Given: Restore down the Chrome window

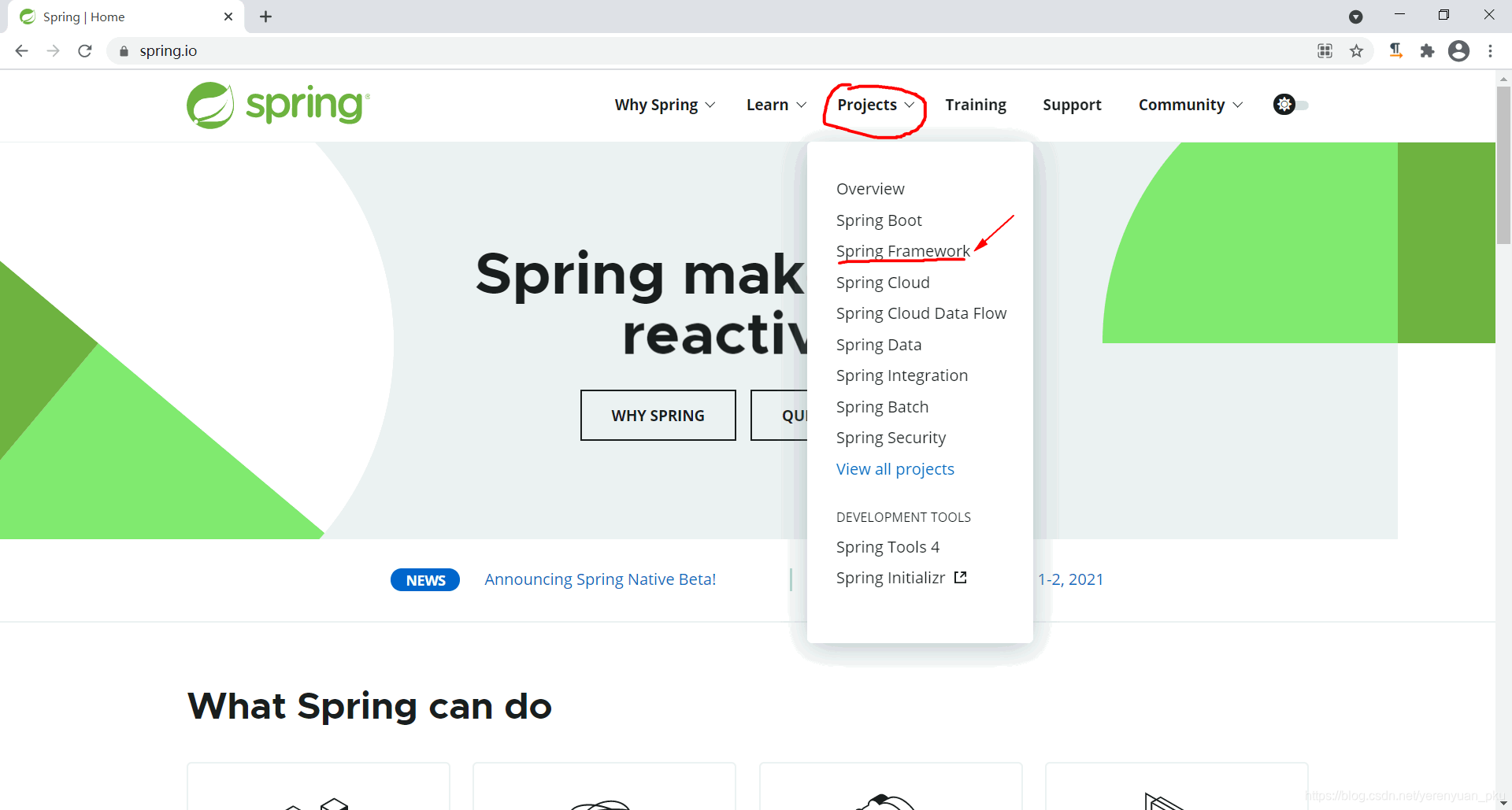Looking at the screenshot, I should 1443,15.
